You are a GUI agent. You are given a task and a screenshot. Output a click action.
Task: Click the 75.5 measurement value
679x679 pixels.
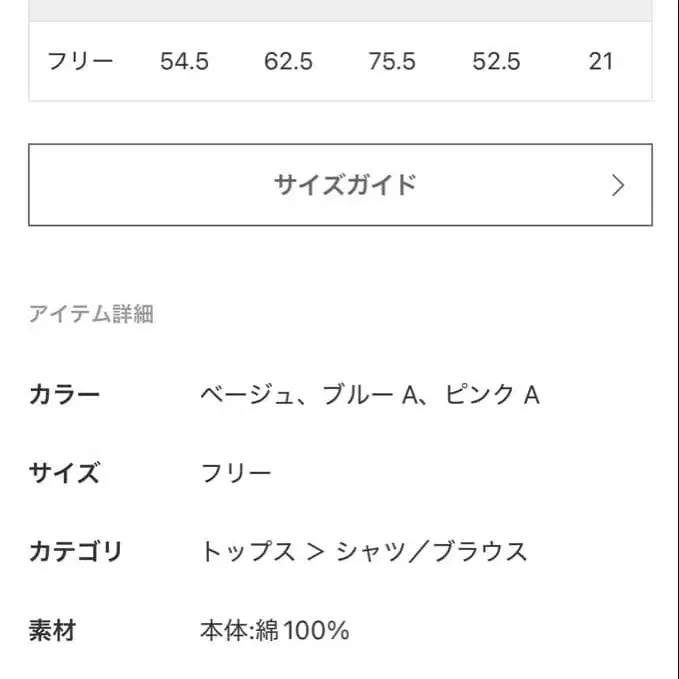coord(392,61)
